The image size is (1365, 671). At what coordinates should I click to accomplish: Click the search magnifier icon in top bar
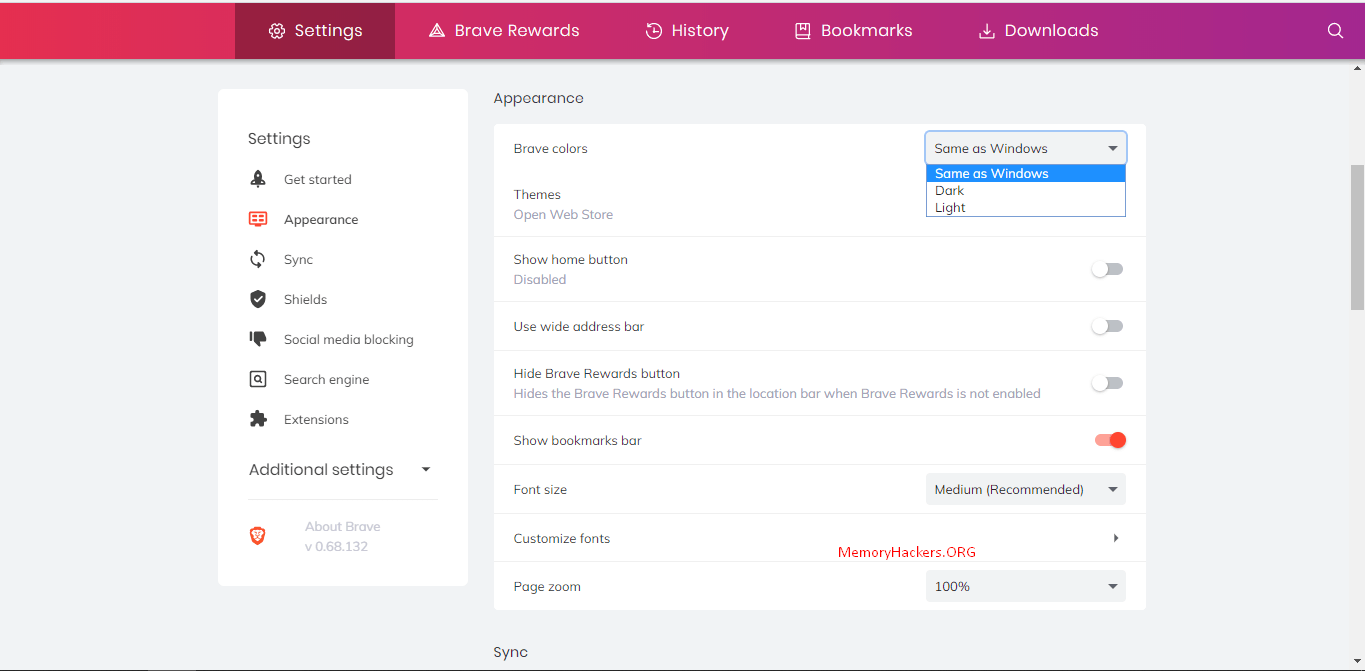pos(1335,31)
